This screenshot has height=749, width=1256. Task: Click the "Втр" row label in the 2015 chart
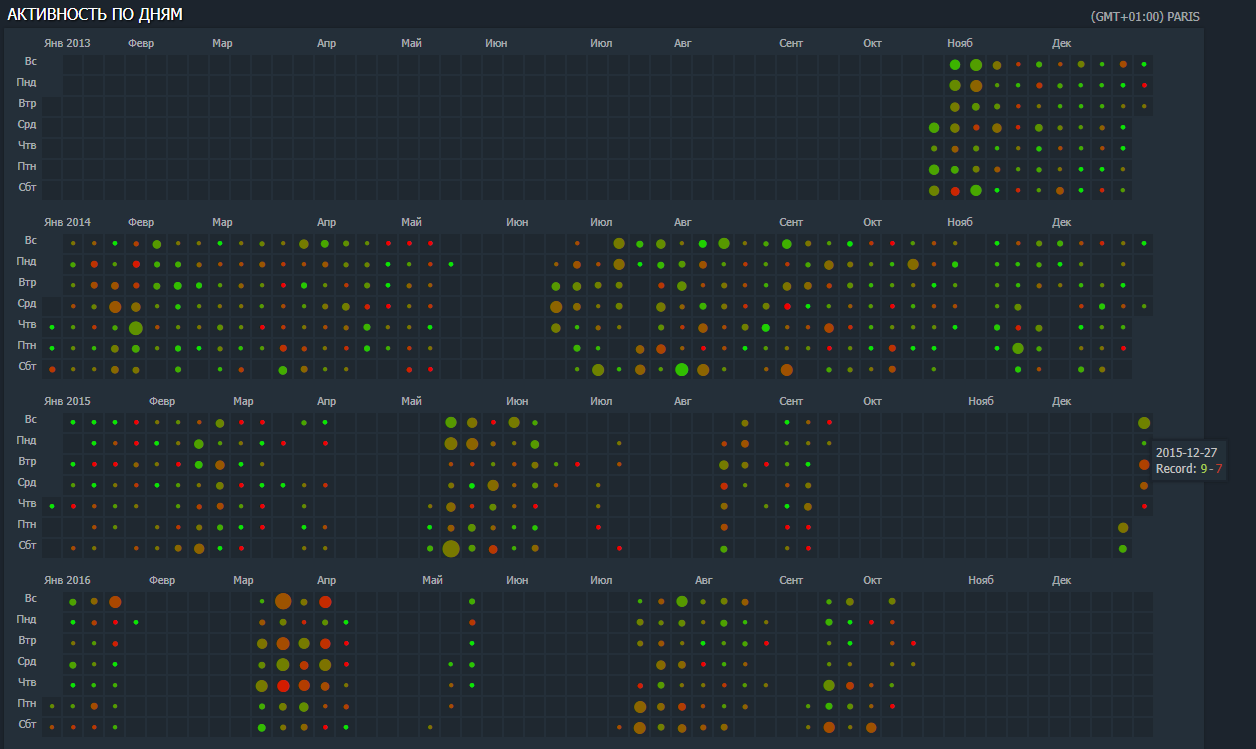click(x=28, y=461)
